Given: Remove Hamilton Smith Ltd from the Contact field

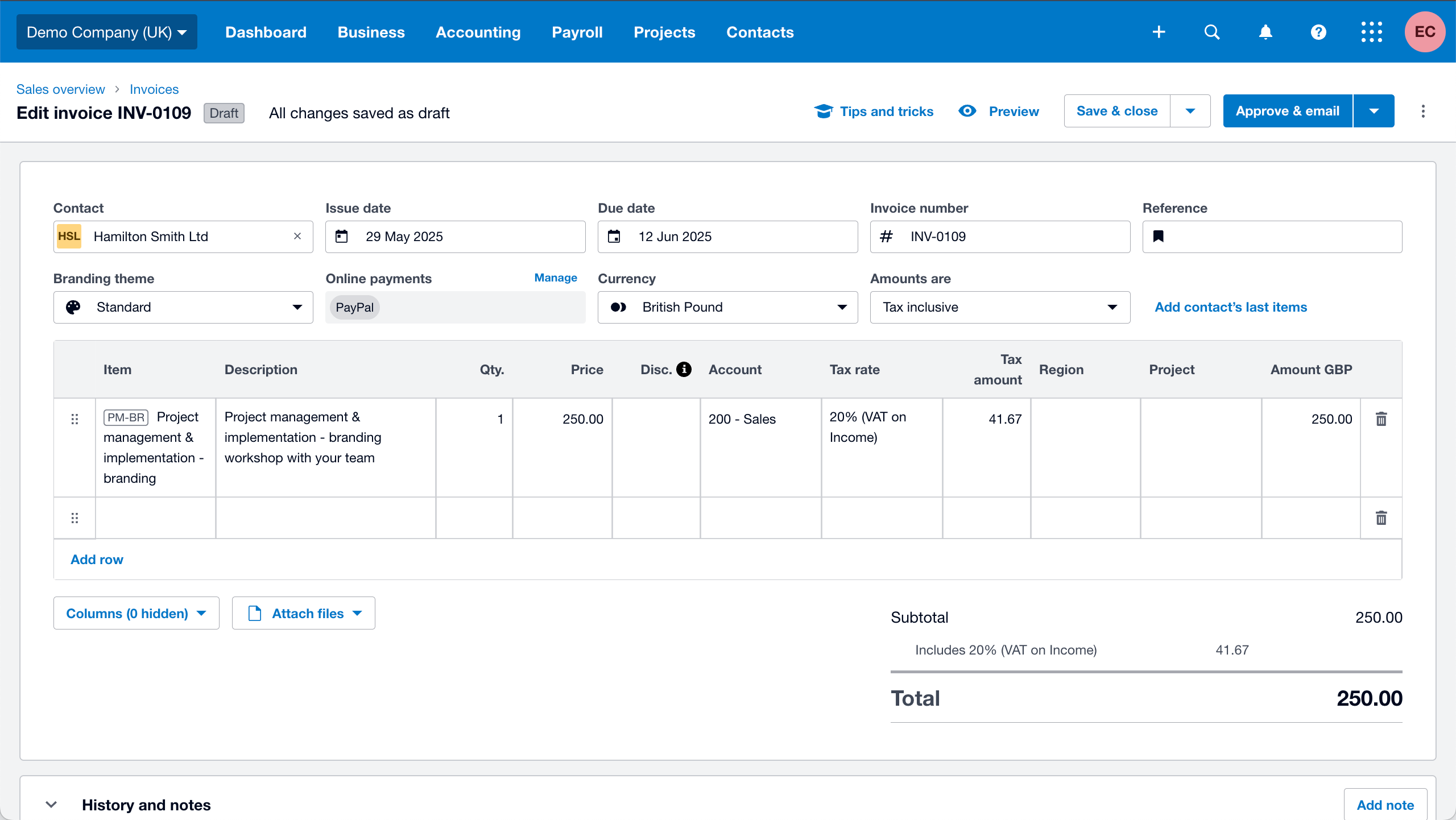Looking at the screenshot, I should (x=297, y=236).
